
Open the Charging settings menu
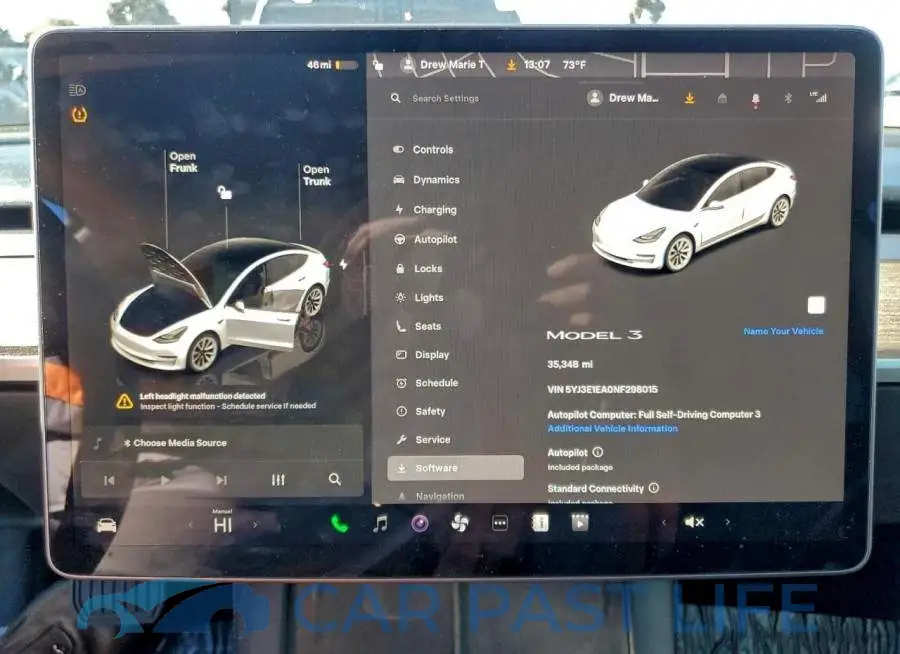[x=425, y=210]
